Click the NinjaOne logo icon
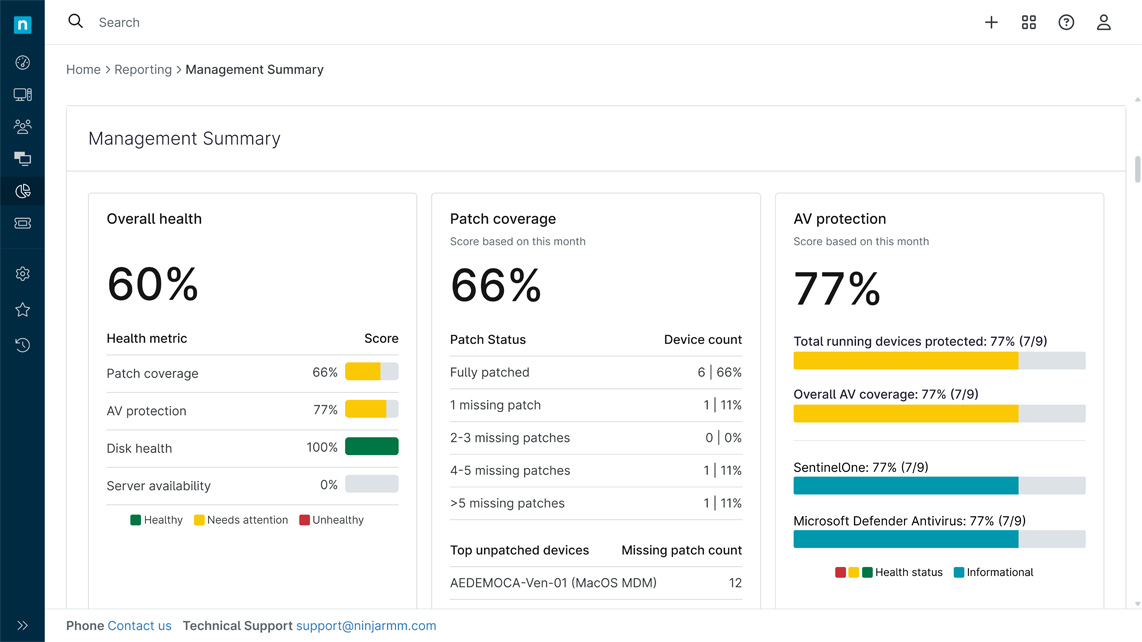This screenshot has height=642, width=1142. (x=22, y=25)
